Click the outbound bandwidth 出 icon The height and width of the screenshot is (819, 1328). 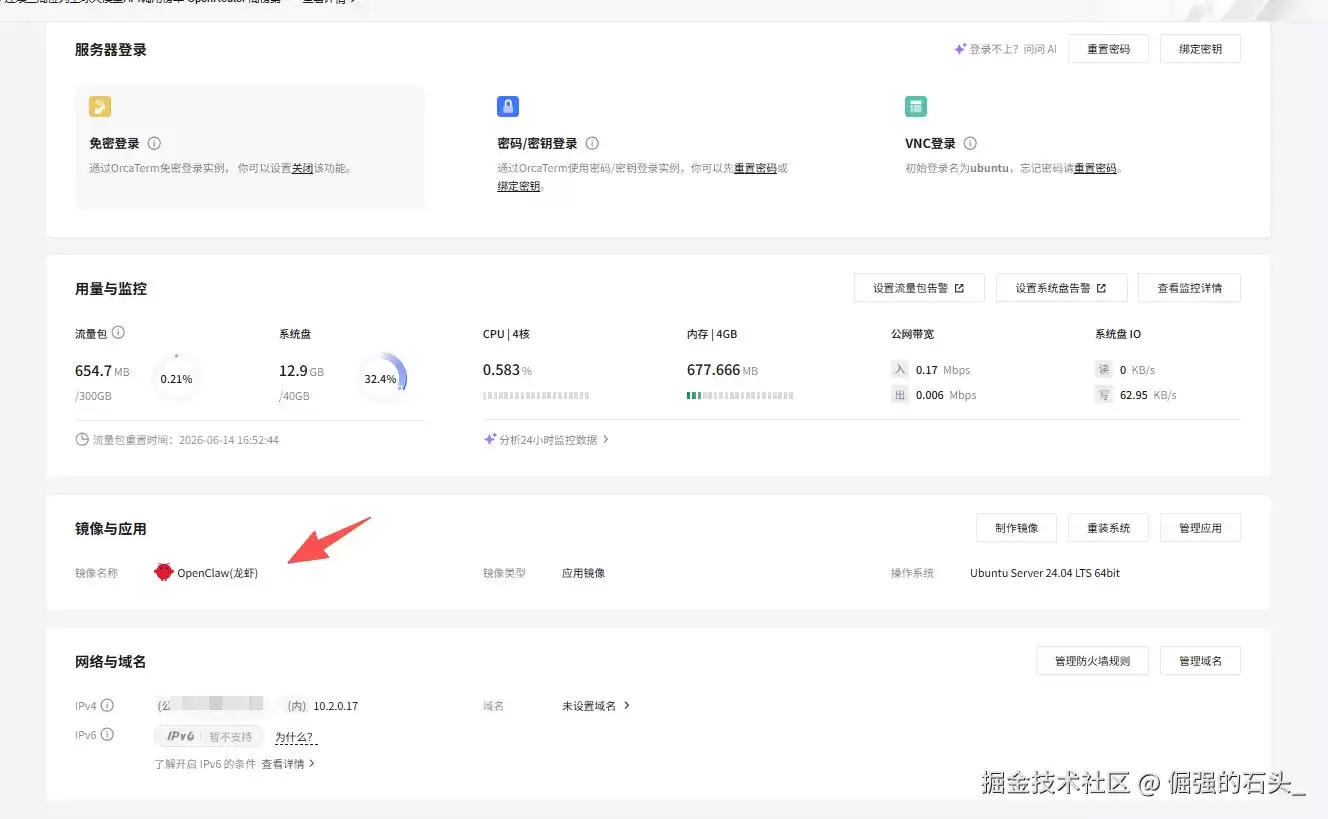(x=900, y=395)
